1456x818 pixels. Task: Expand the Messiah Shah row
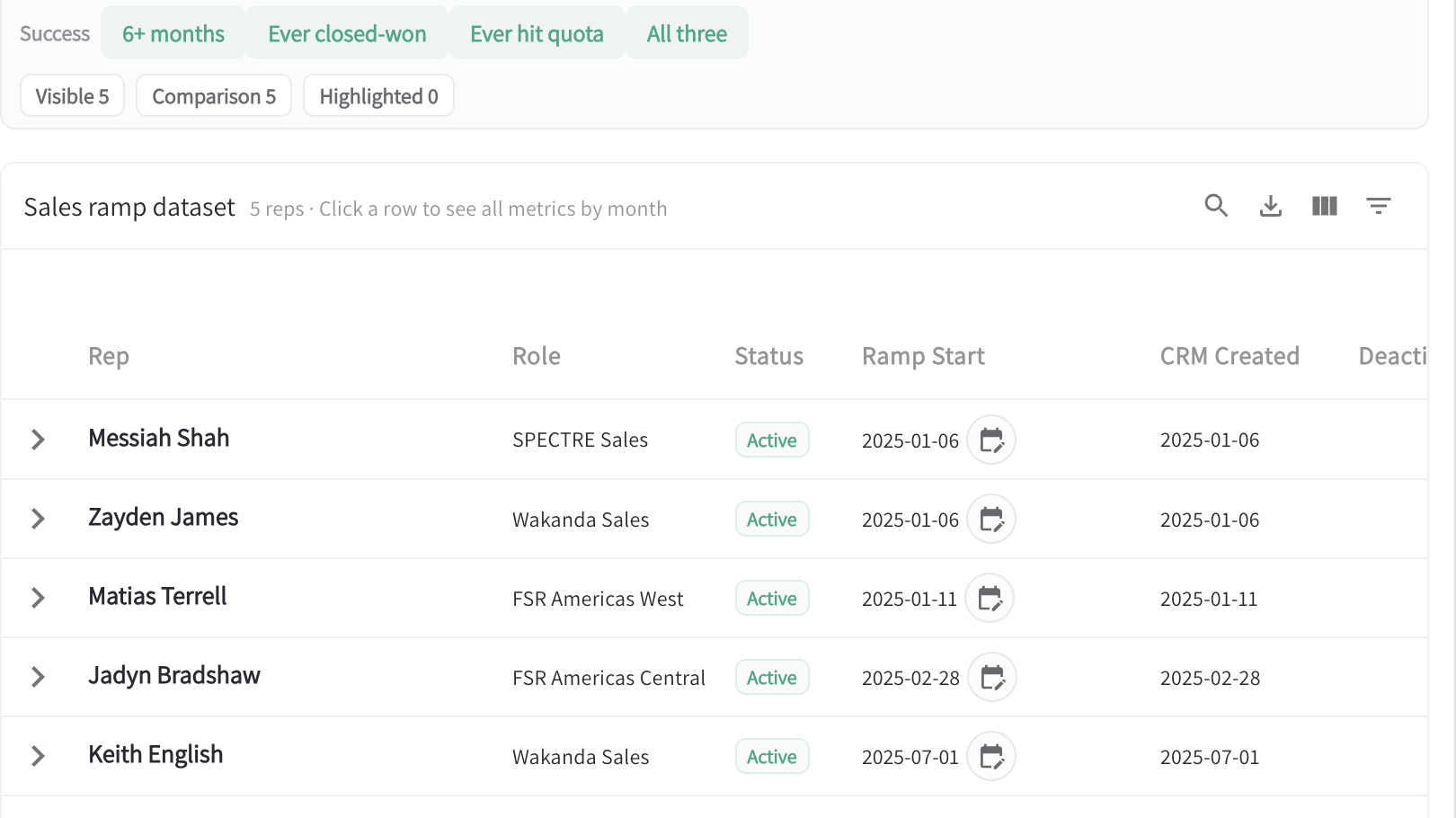pyautogui.click(x=38, y=440)
